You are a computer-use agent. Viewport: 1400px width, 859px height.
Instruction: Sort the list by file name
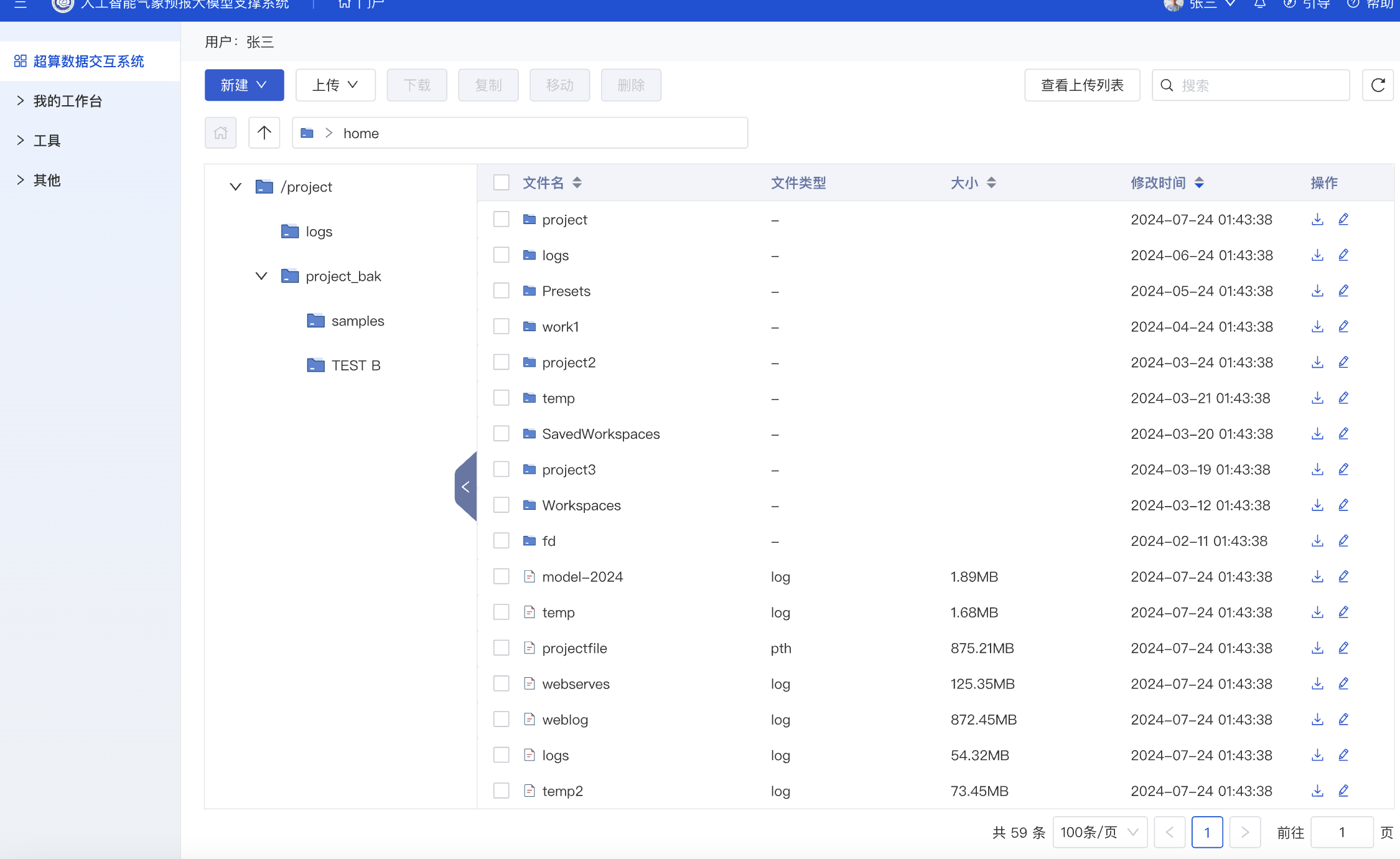point(577,182)
